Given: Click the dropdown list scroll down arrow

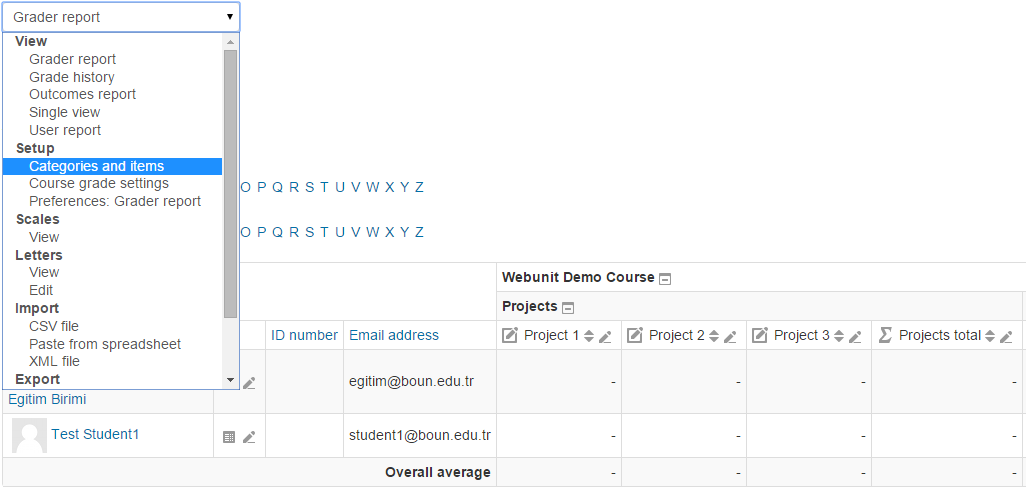Looking at the screenshot, I should pyautogui.click(x=230, y=381).
